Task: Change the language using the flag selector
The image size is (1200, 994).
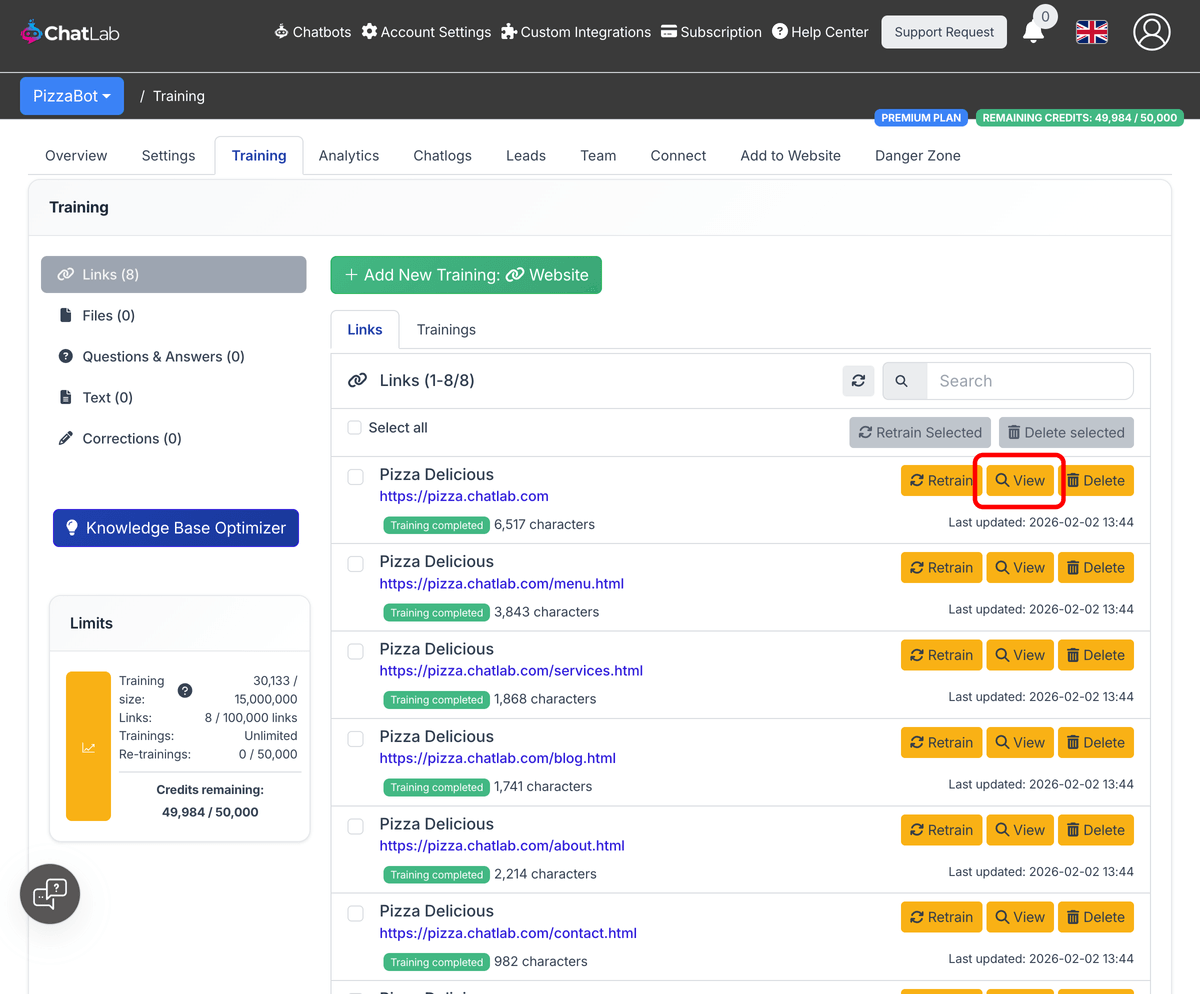Action: click(x=1091, y=31)
